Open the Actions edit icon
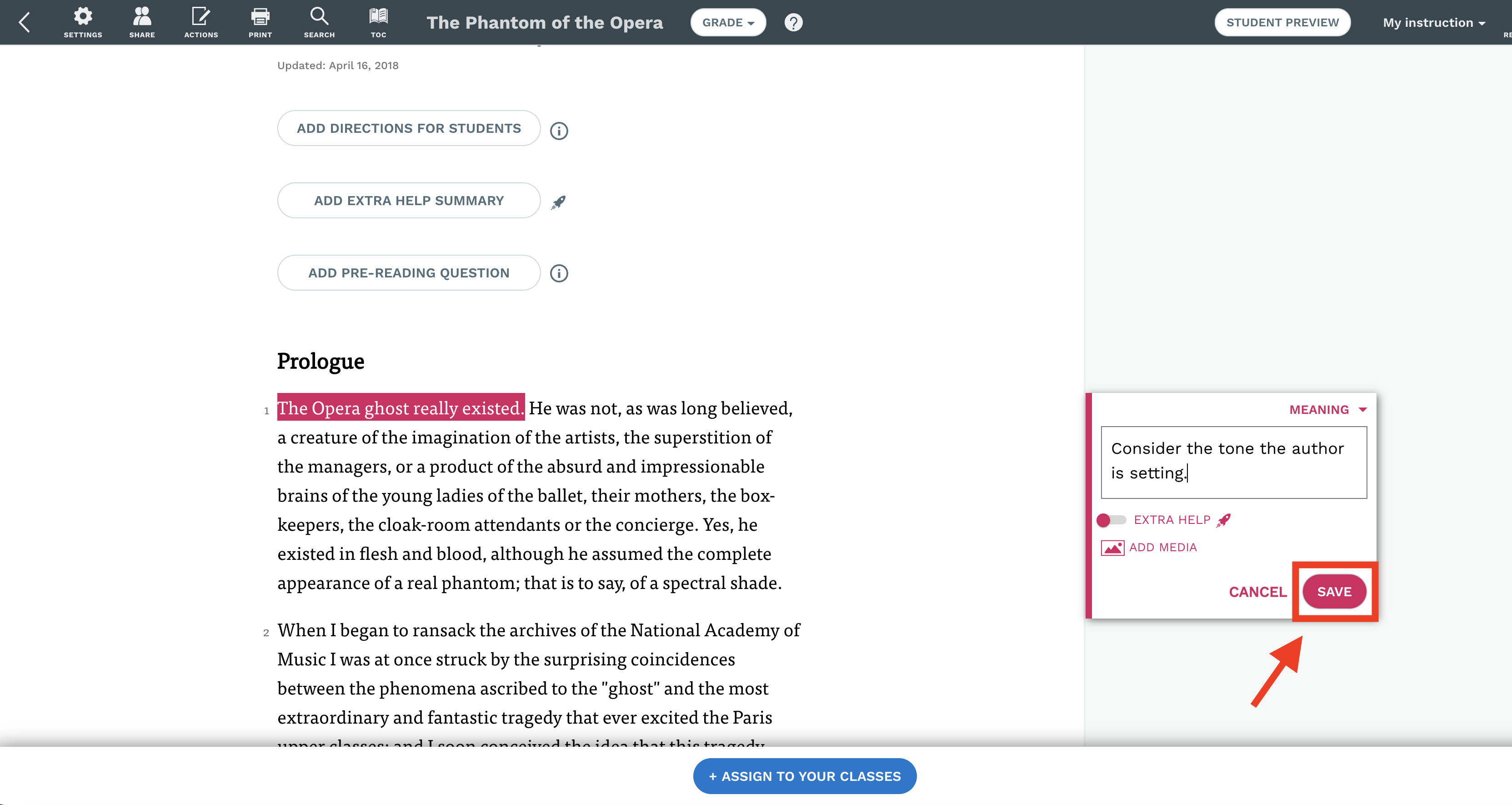 coord(201,22)
